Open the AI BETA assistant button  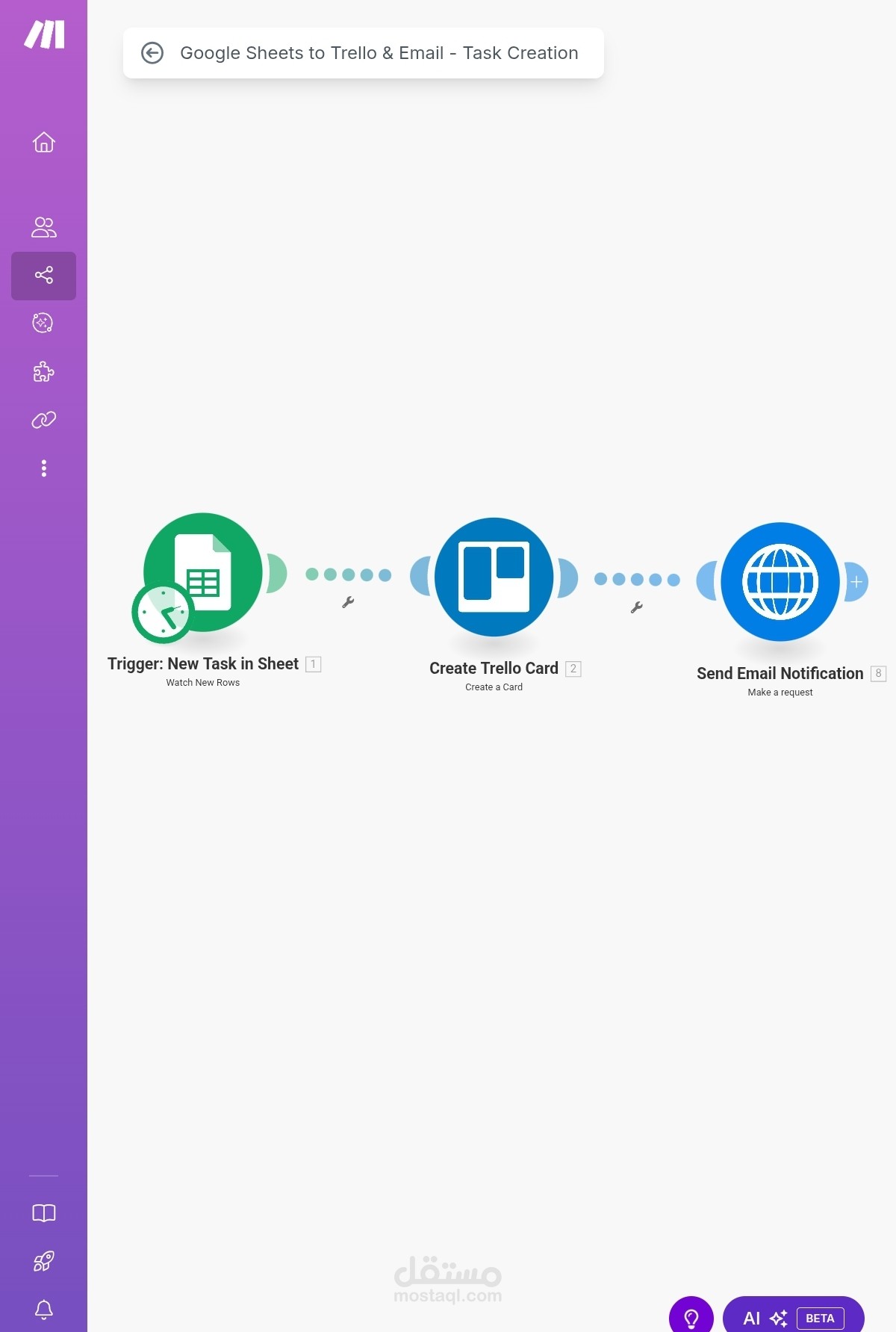[x=794, y=1317]
